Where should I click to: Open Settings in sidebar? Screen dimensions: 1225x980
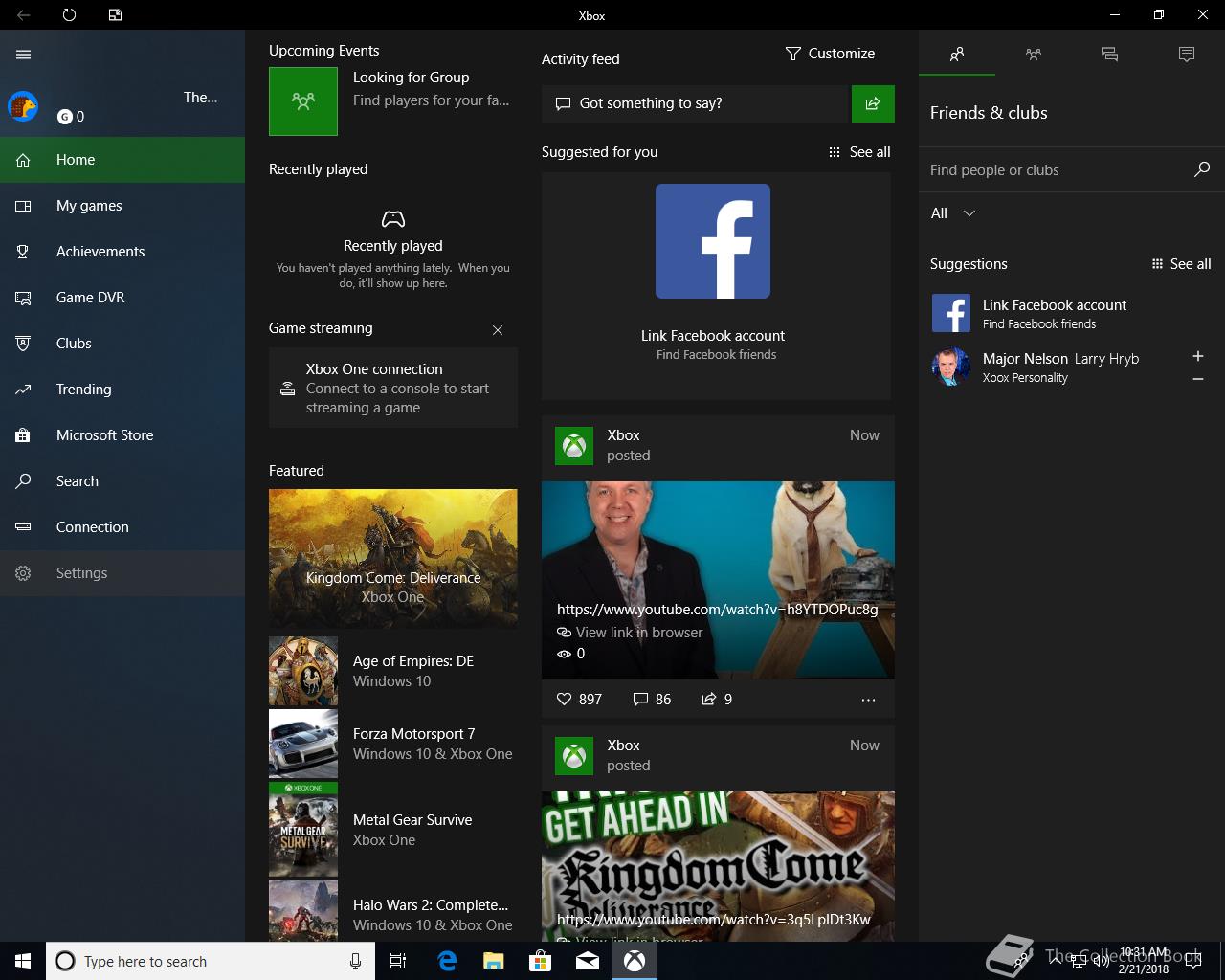[122, 573]
